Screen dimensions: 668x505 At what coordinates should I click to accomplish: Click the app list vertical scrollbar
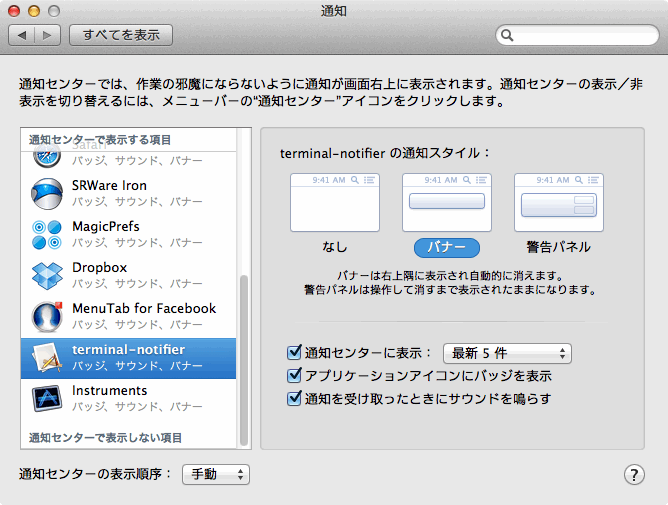[x=244, y=361]
